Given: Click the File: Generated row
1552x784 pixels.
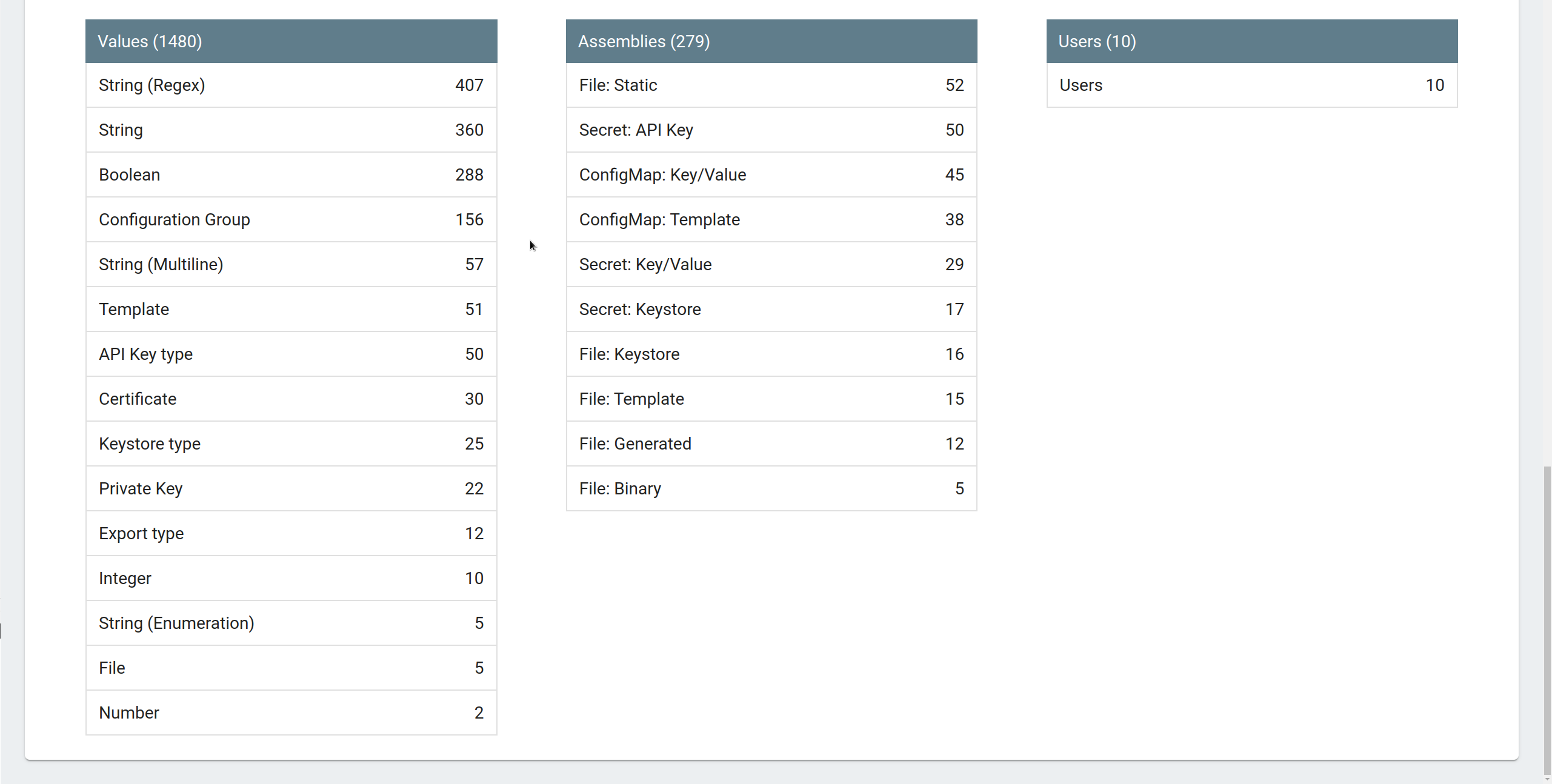Looking at the screenshot, I should click(771, 444).
